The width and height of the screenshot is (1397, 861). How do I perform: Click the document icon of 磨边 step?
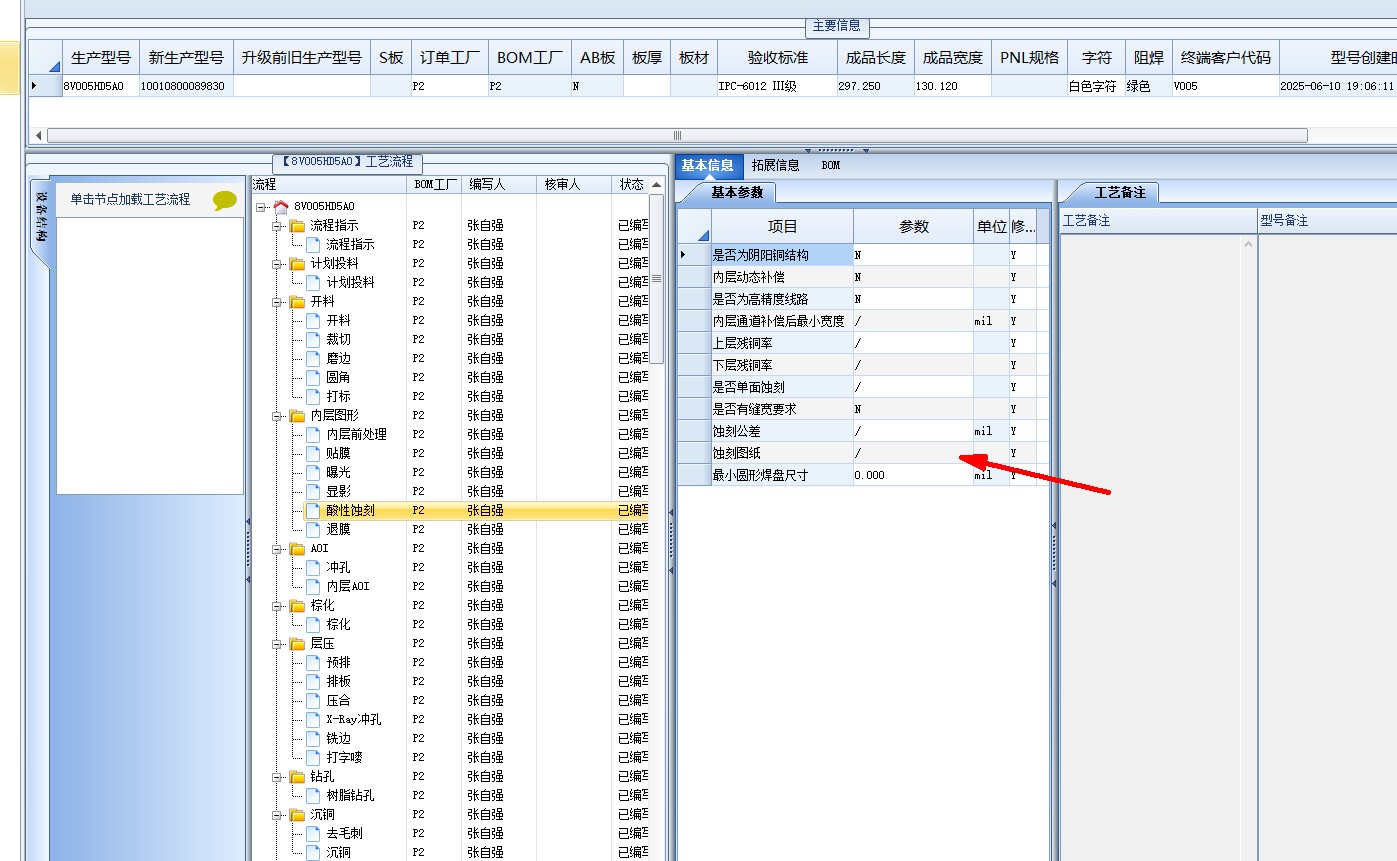coord(313,358)
